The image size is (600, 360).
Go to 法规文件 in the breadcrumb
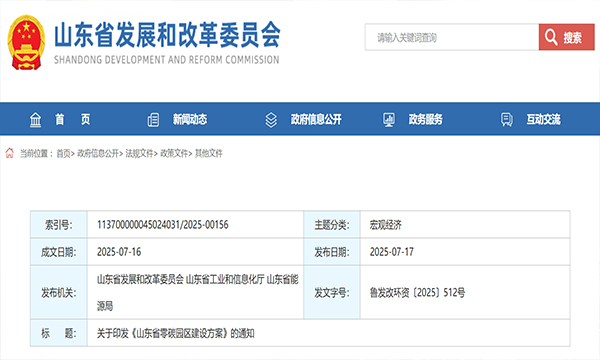tap(139, 153)
